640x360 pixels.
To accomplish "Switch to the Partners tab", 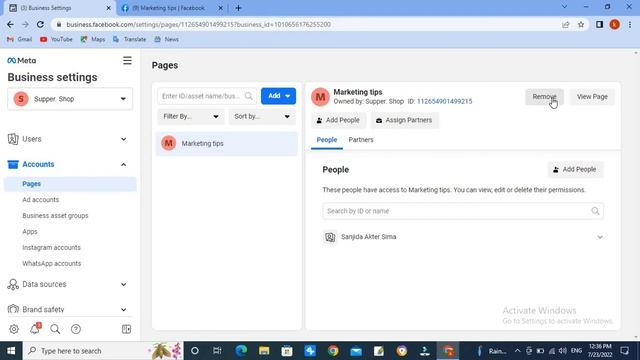I will [x=361, y=140].
